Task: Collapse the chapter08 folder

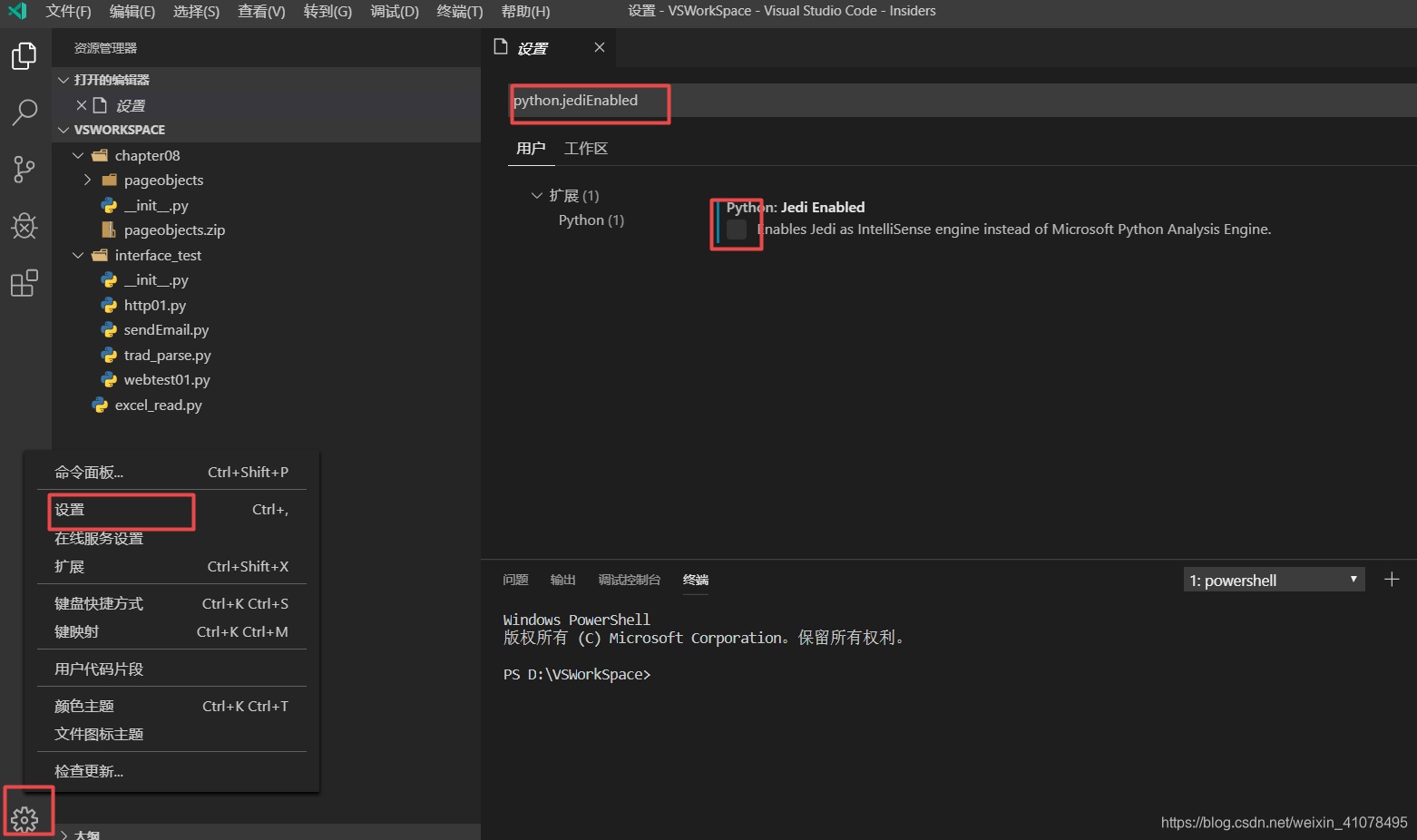Action: click(77, 154)
